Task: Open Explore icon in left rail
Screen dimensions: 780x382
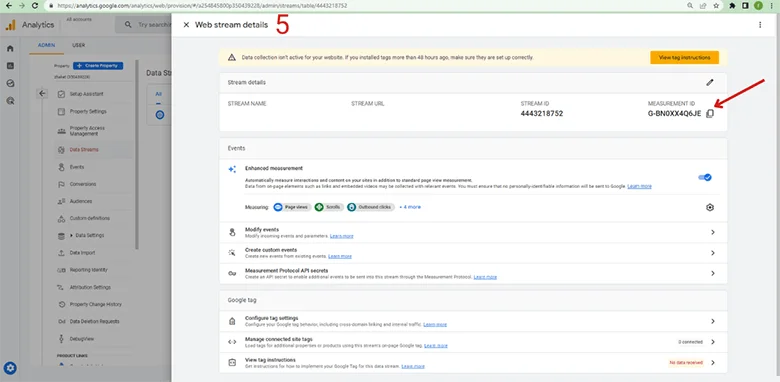Action: tap(10, 84)
